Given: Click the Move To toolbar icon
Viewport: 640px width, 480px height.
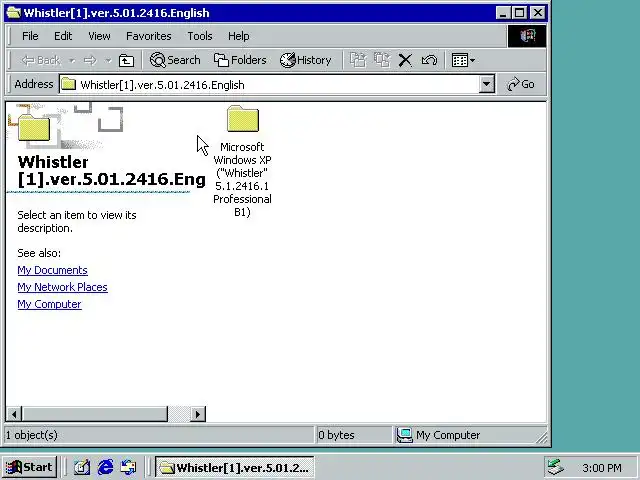Looking at the screenshot, I should [x=358, y=60].
